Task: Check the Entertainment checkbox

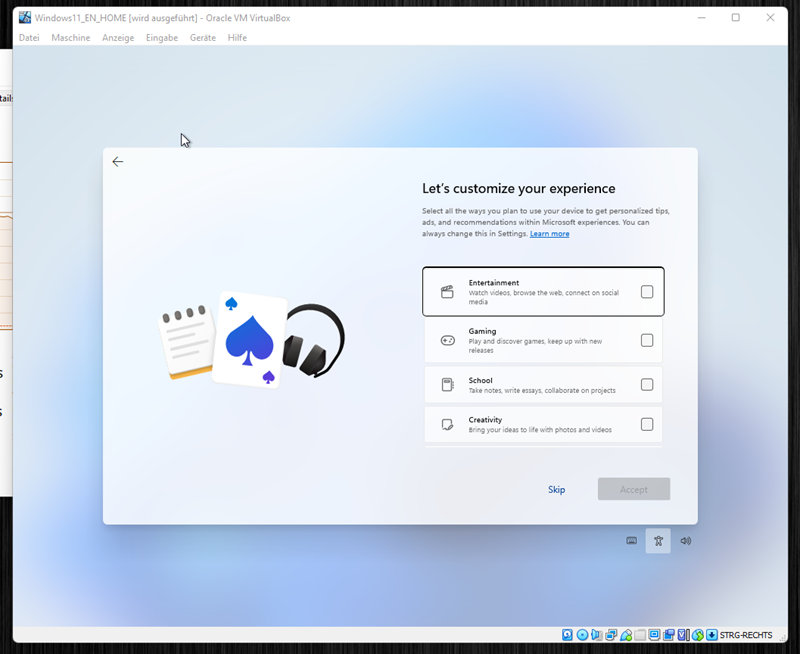Action: coord(647,292)
